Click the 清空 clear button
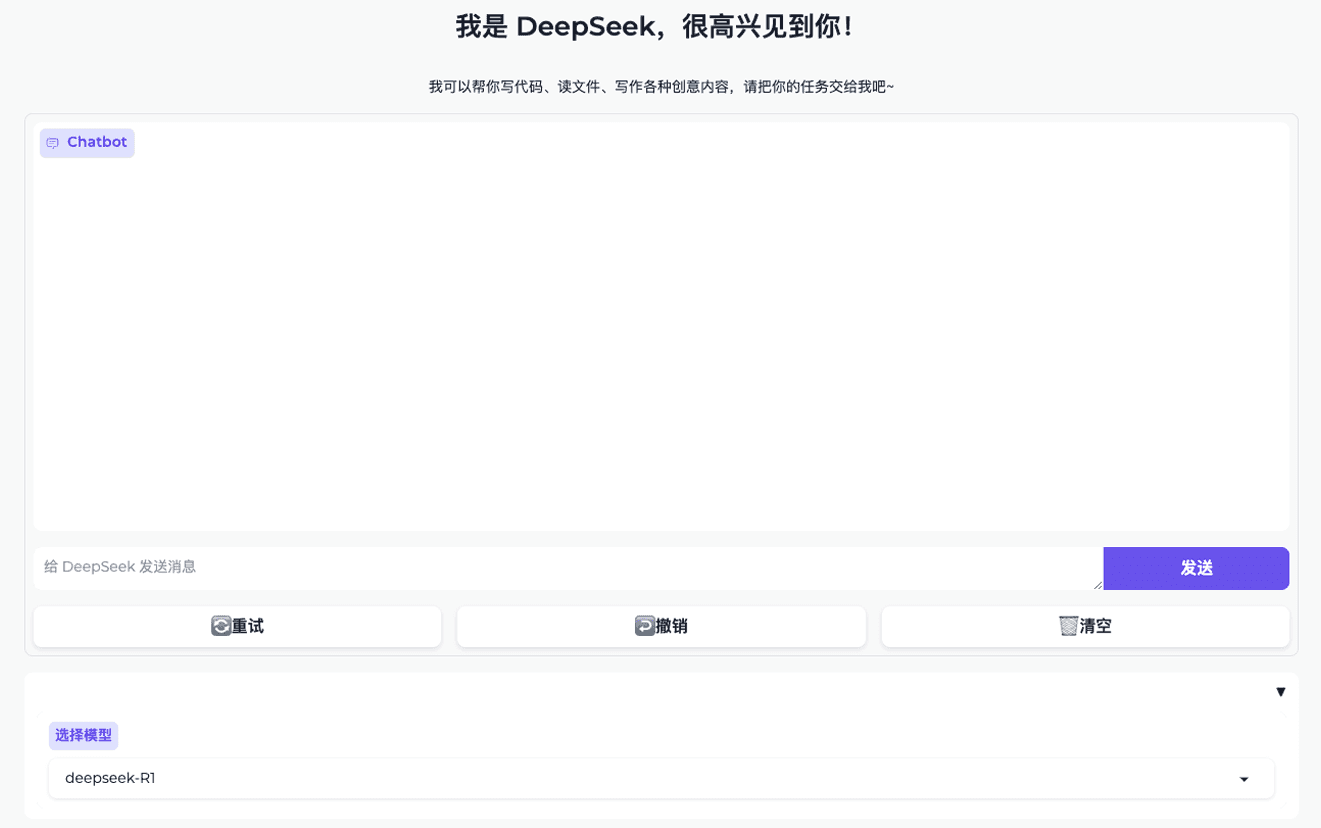This screenshot has height=828, width=1321. click(x=1085, y=627)
